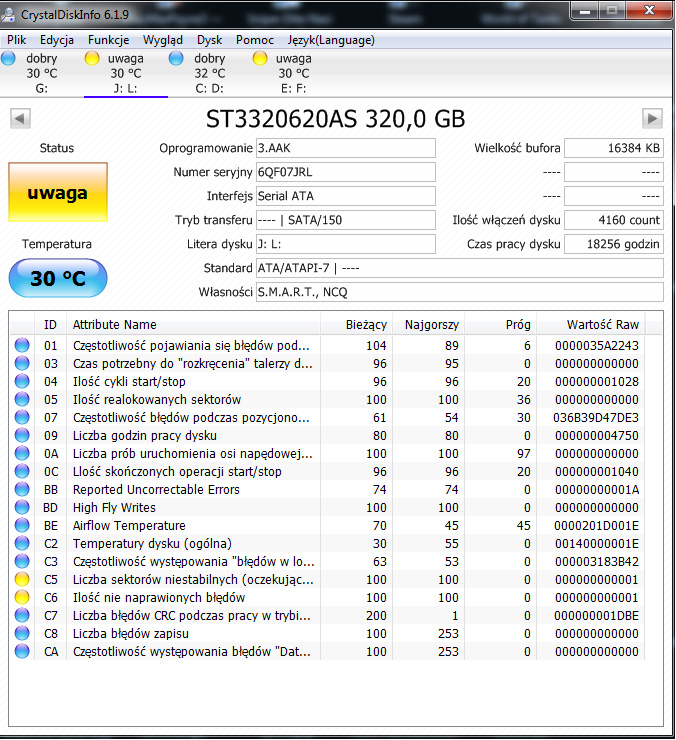Go to previous disk with left arrow
Screen dimensions: 676x740
(20, 118)
